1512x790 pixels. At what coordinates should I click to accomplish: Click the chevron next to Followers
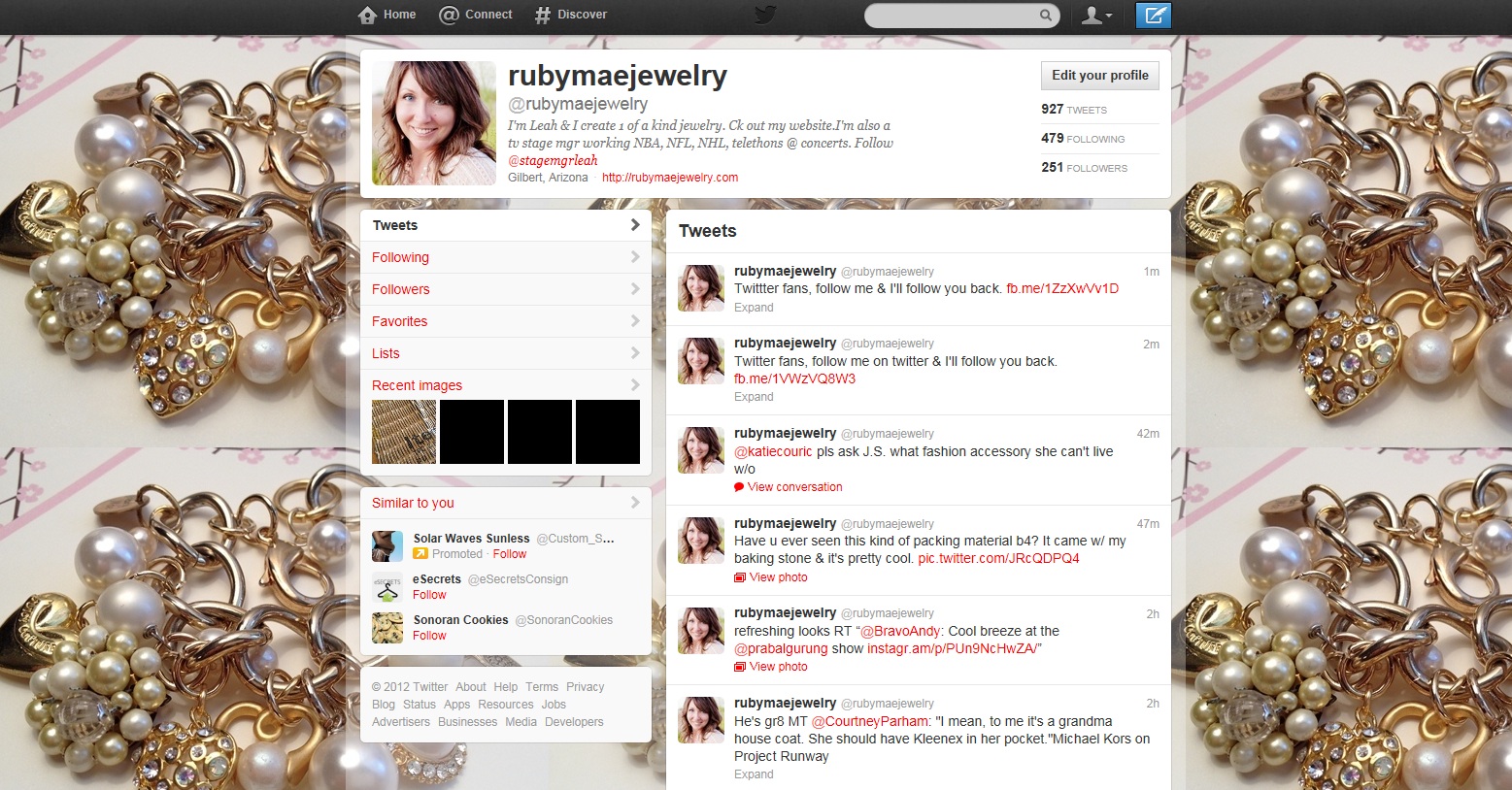point(635,289)
